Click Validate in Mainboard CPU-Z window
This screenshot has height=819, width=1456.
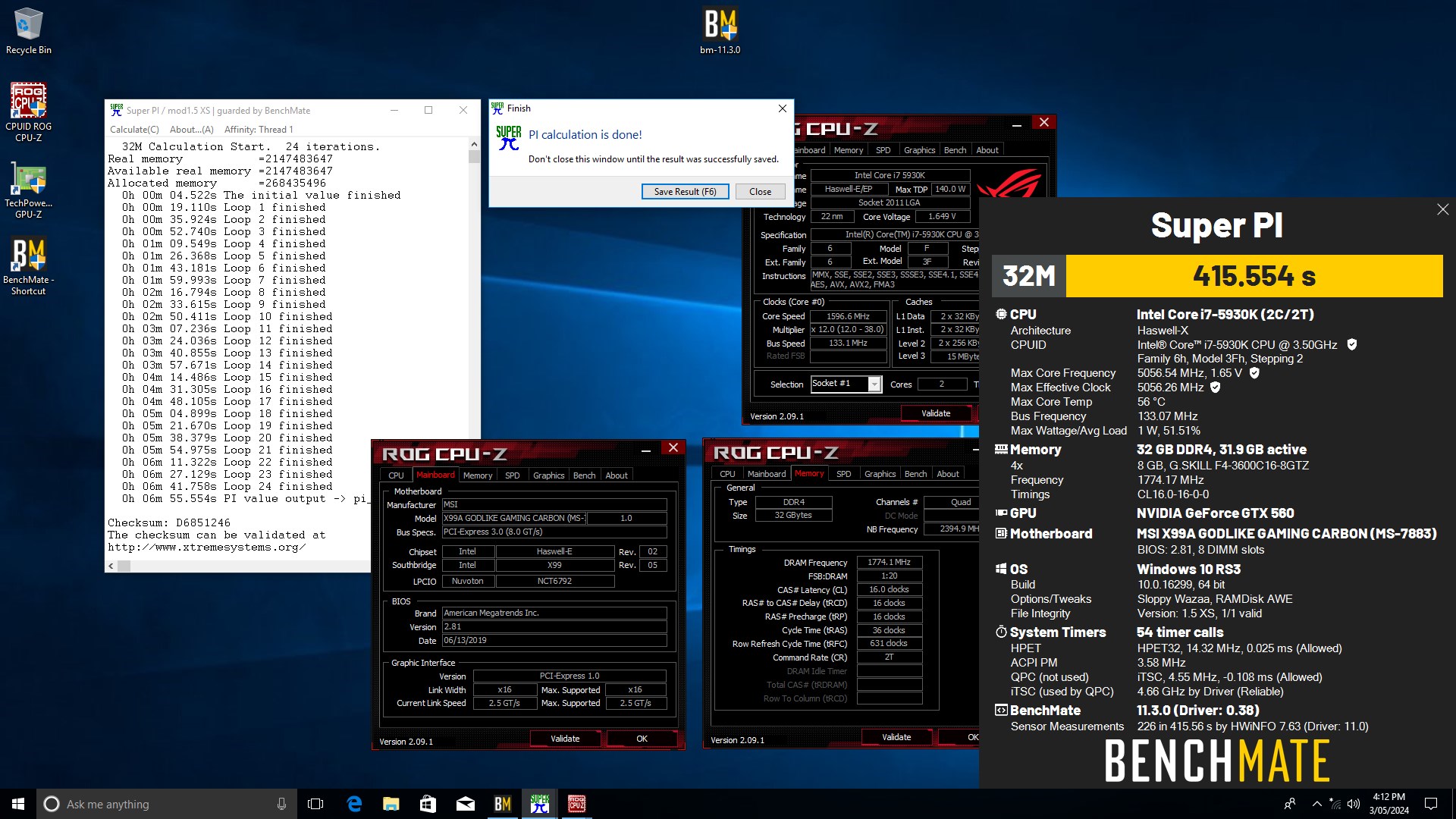coord(565,739)
